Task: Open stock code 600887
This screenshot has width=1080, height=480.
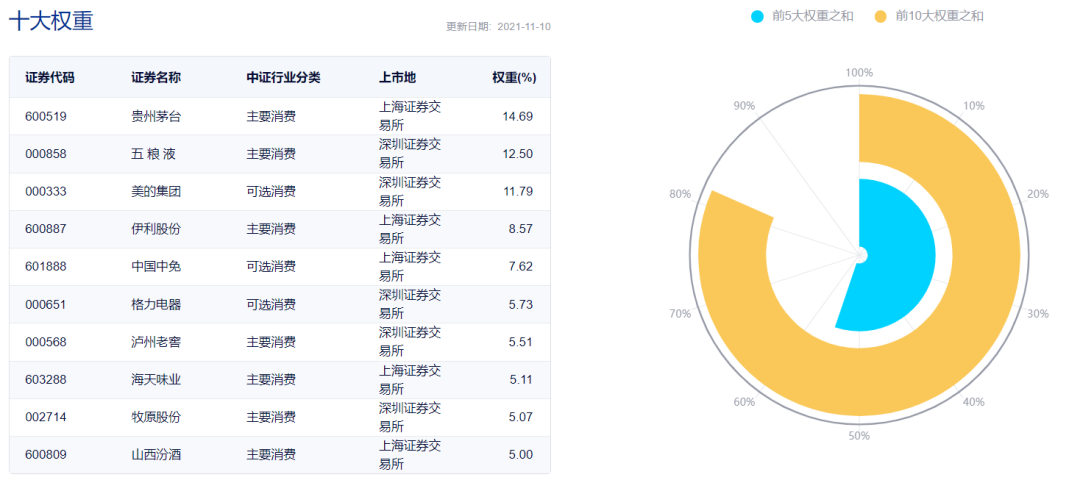Action: click(x=45, y=229)
